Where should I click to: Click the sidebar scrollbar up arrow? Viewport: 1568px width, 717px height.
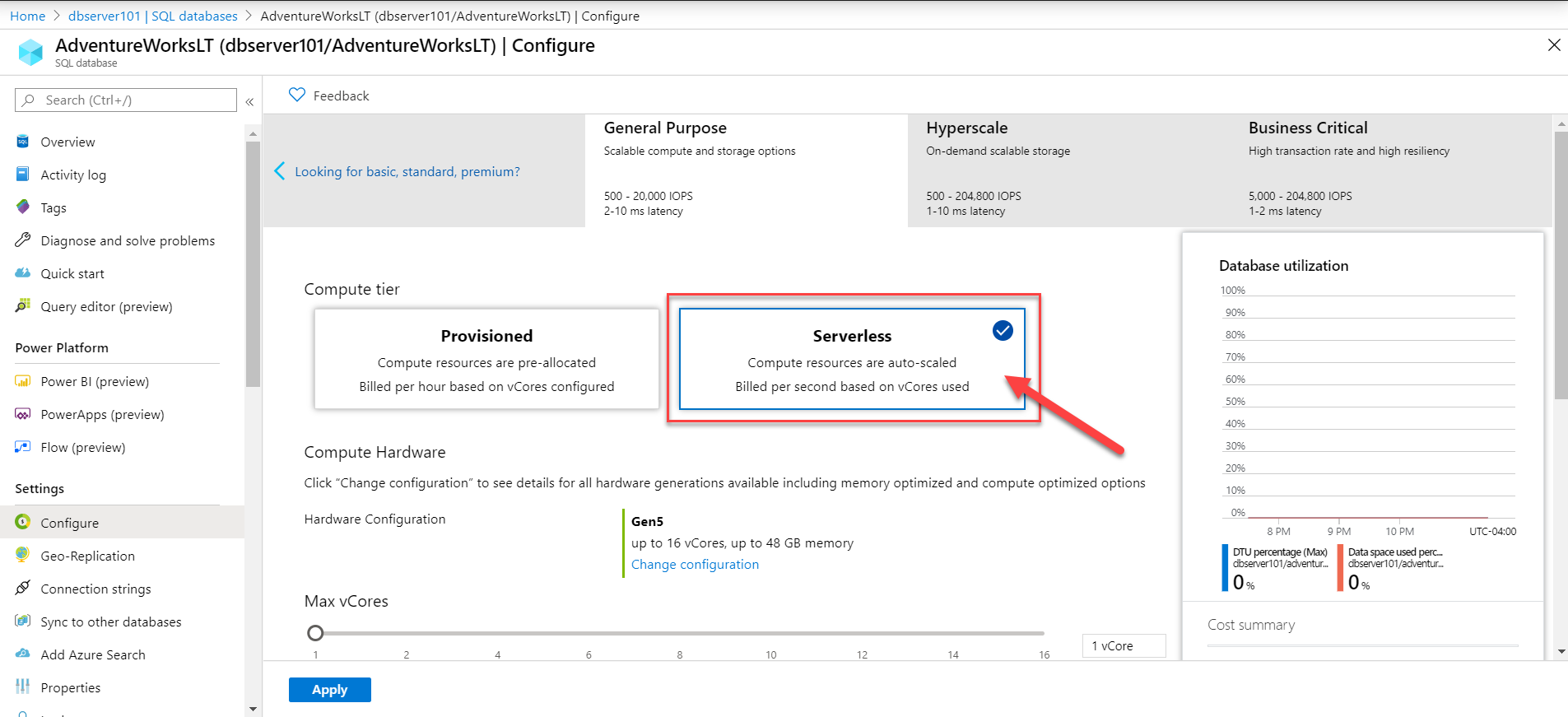[x=253, y=133]
